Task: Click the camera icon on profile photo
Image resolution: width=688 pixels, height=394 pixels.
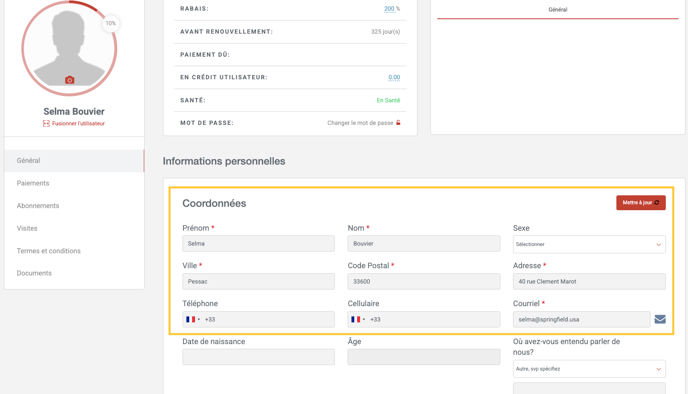Action: 69,80
